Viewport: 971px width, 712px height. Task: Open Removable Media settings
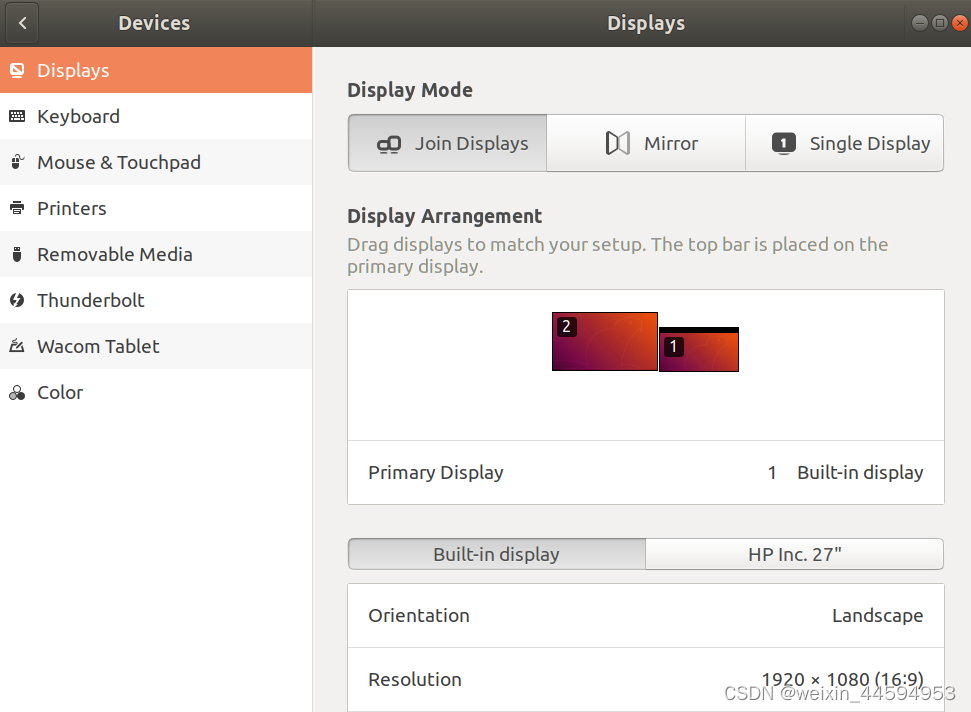156,254
